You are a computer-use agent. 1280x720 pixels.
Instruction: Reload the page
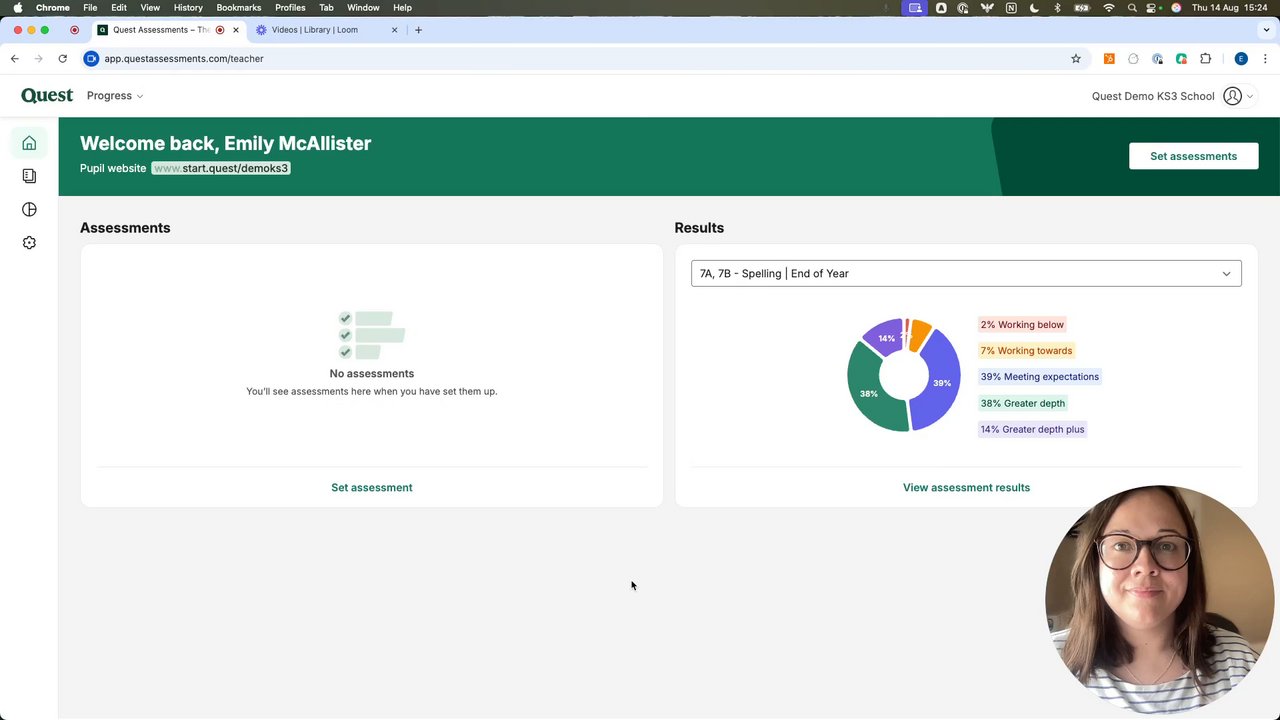pos(62,59)
